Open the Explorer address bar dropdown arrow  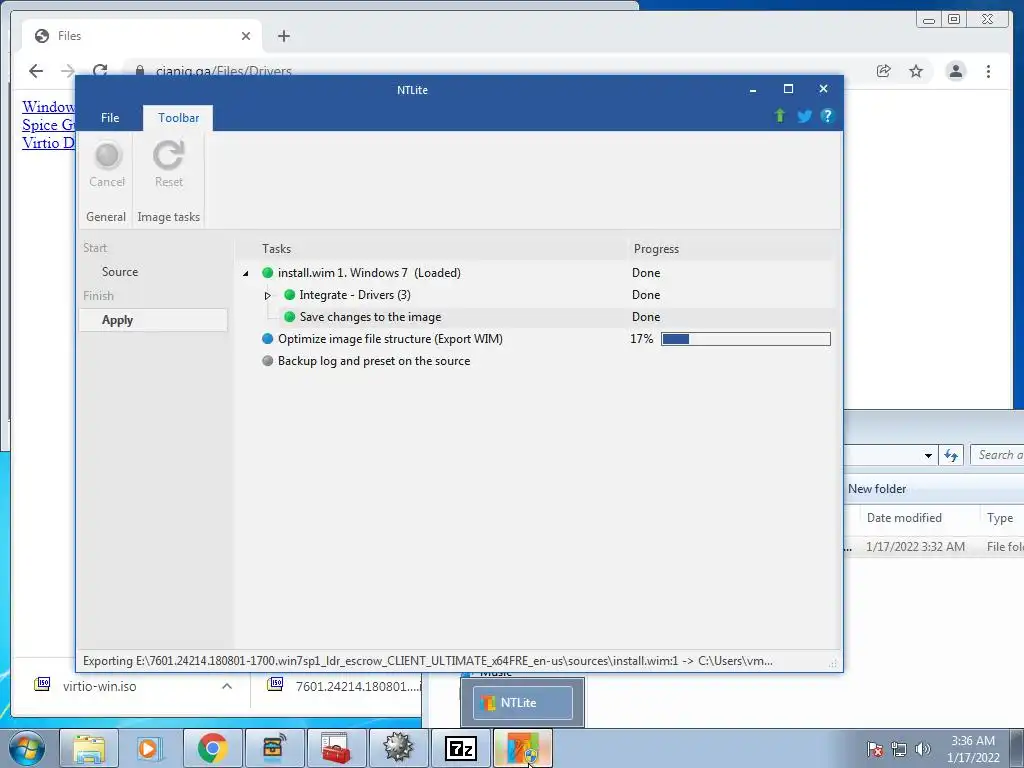[928, 455]
